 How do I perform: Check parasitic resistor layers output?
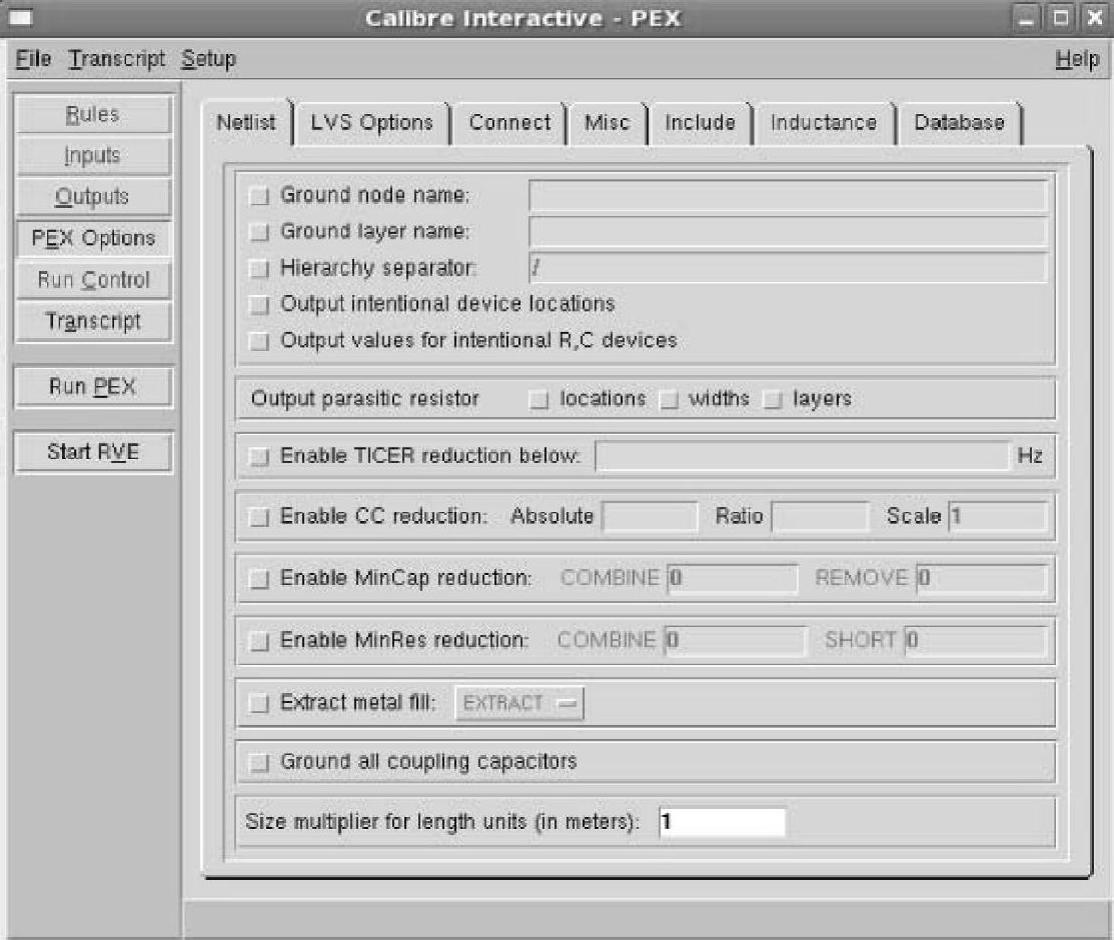click(x=772, y=399)
